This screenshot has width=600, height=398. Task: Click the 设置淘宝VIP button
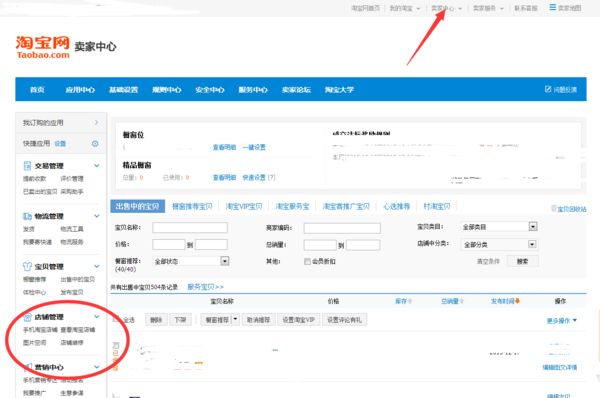tap(298, 320)
